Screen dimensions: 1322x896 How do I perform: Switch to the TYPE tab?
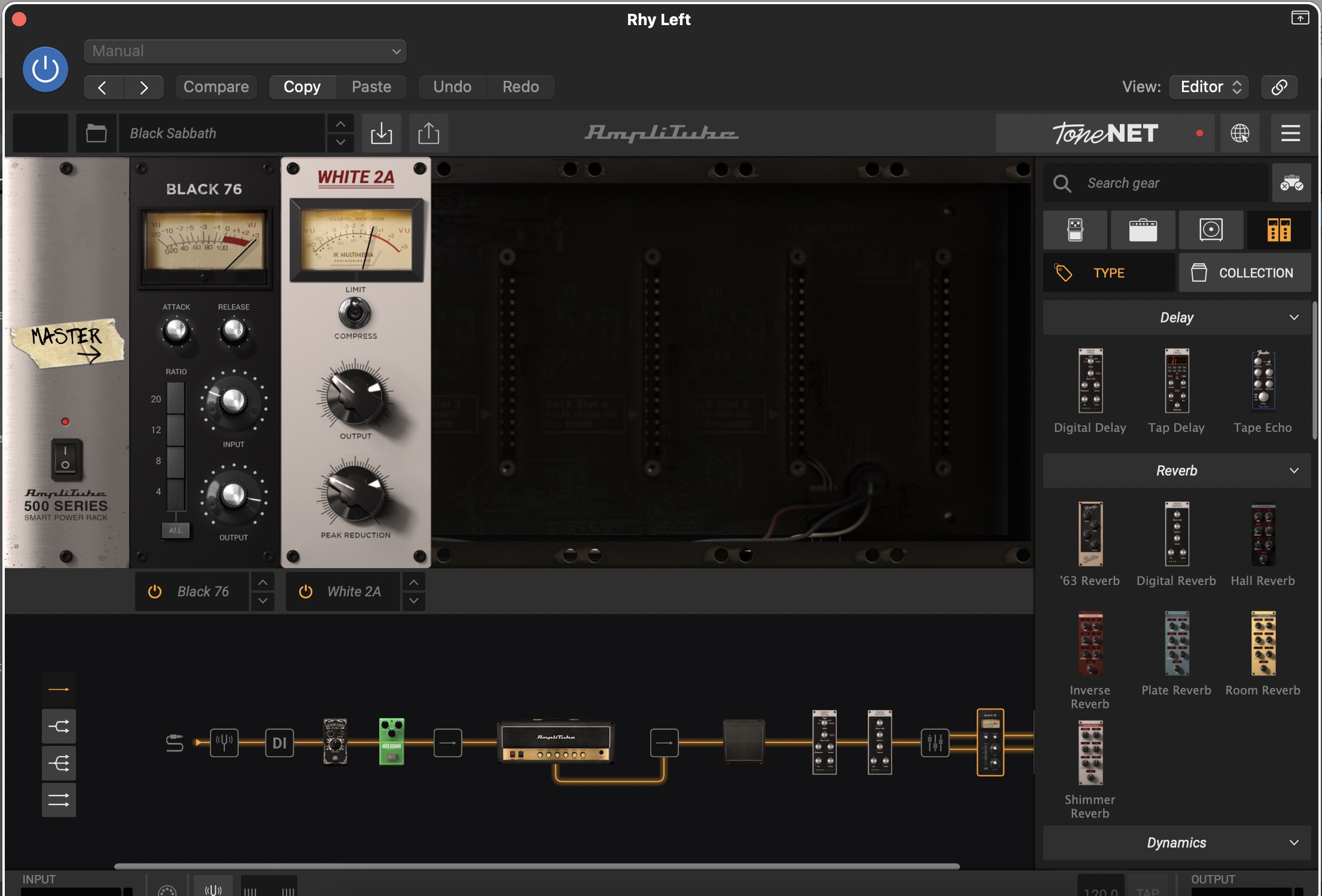(1109, 273)
